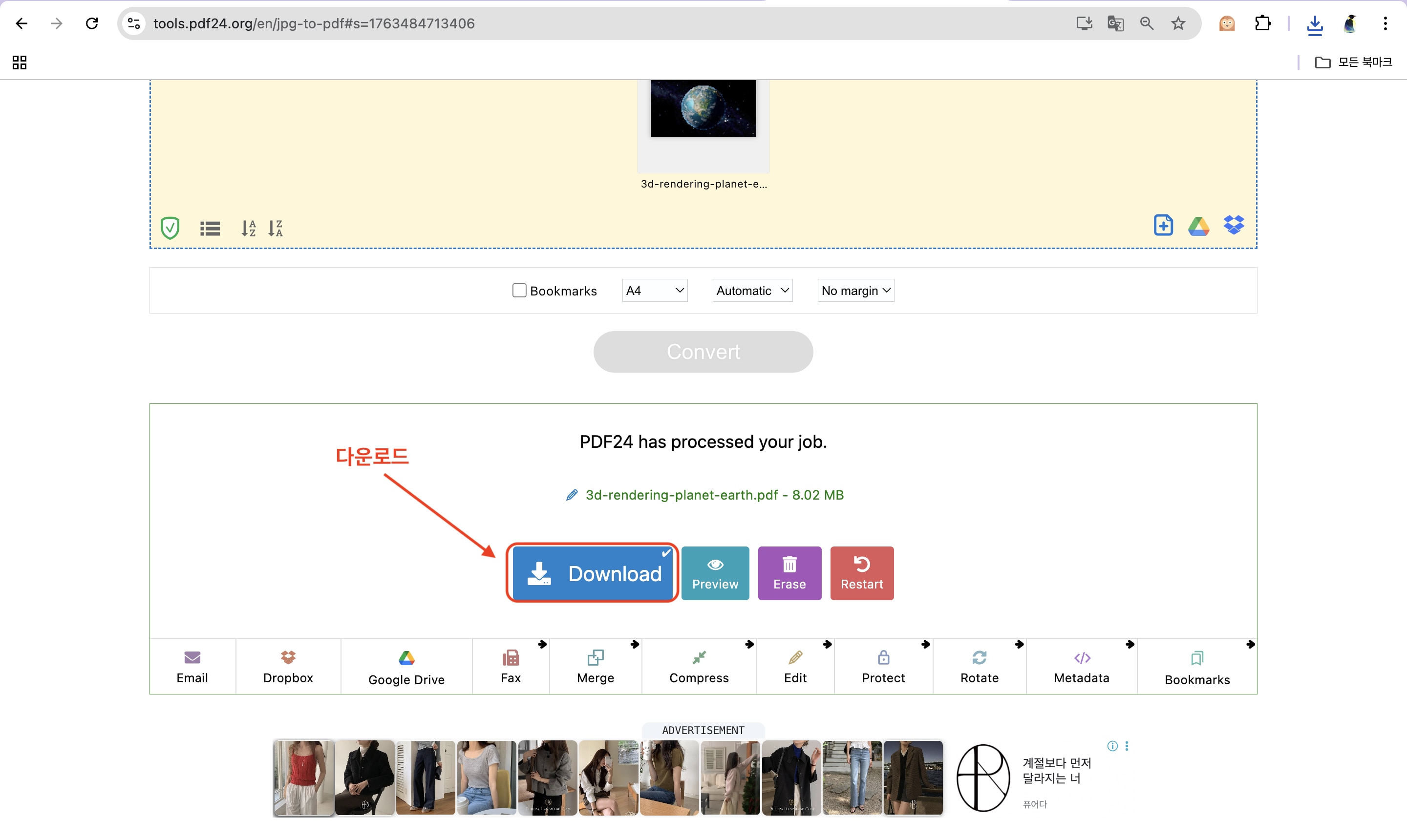Sort files descending Z to A
This screenshot has height=840, width=1407.
click(x=275, y=228)
